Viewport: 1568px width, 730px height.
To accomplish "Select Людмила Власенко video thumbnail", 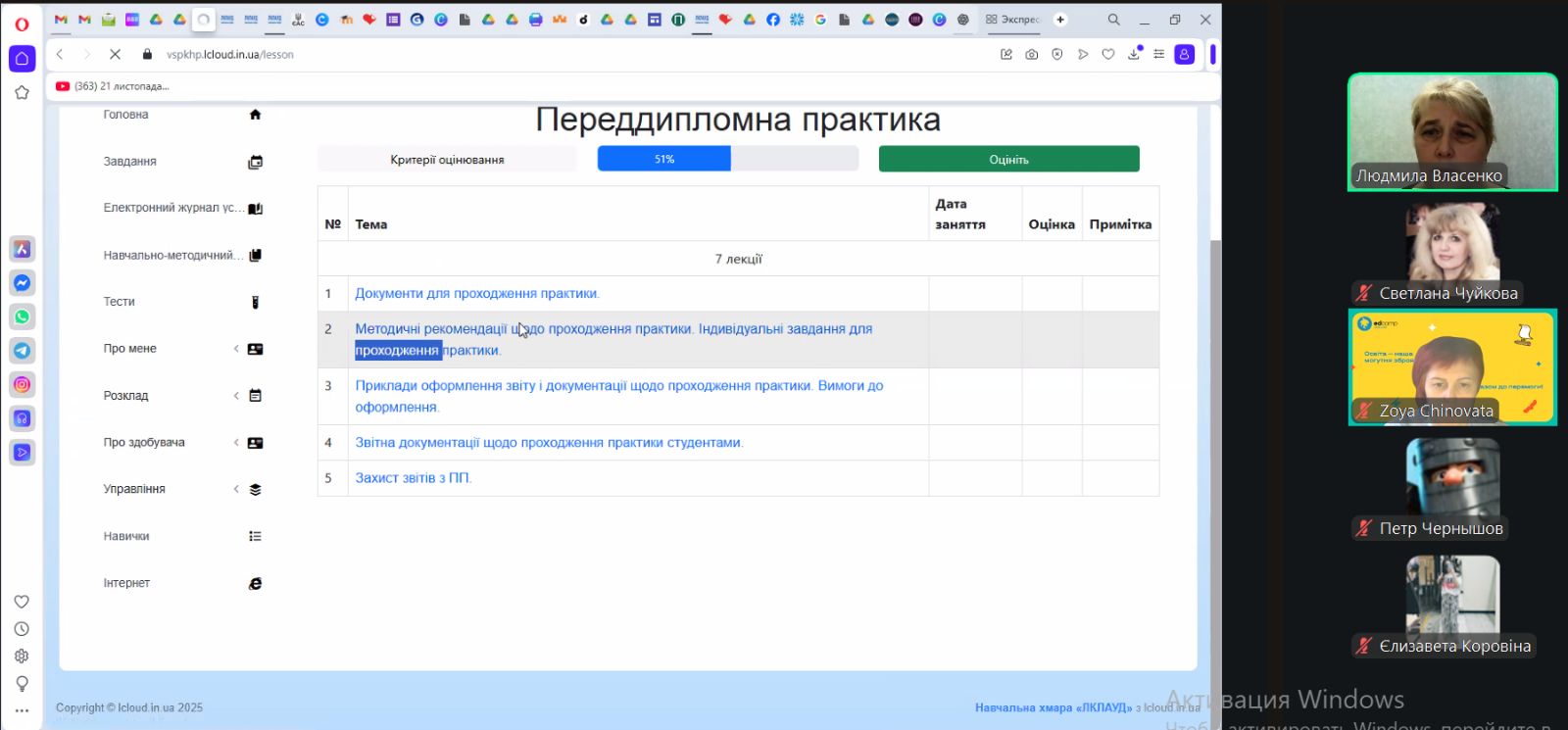I will [1451, 131].
